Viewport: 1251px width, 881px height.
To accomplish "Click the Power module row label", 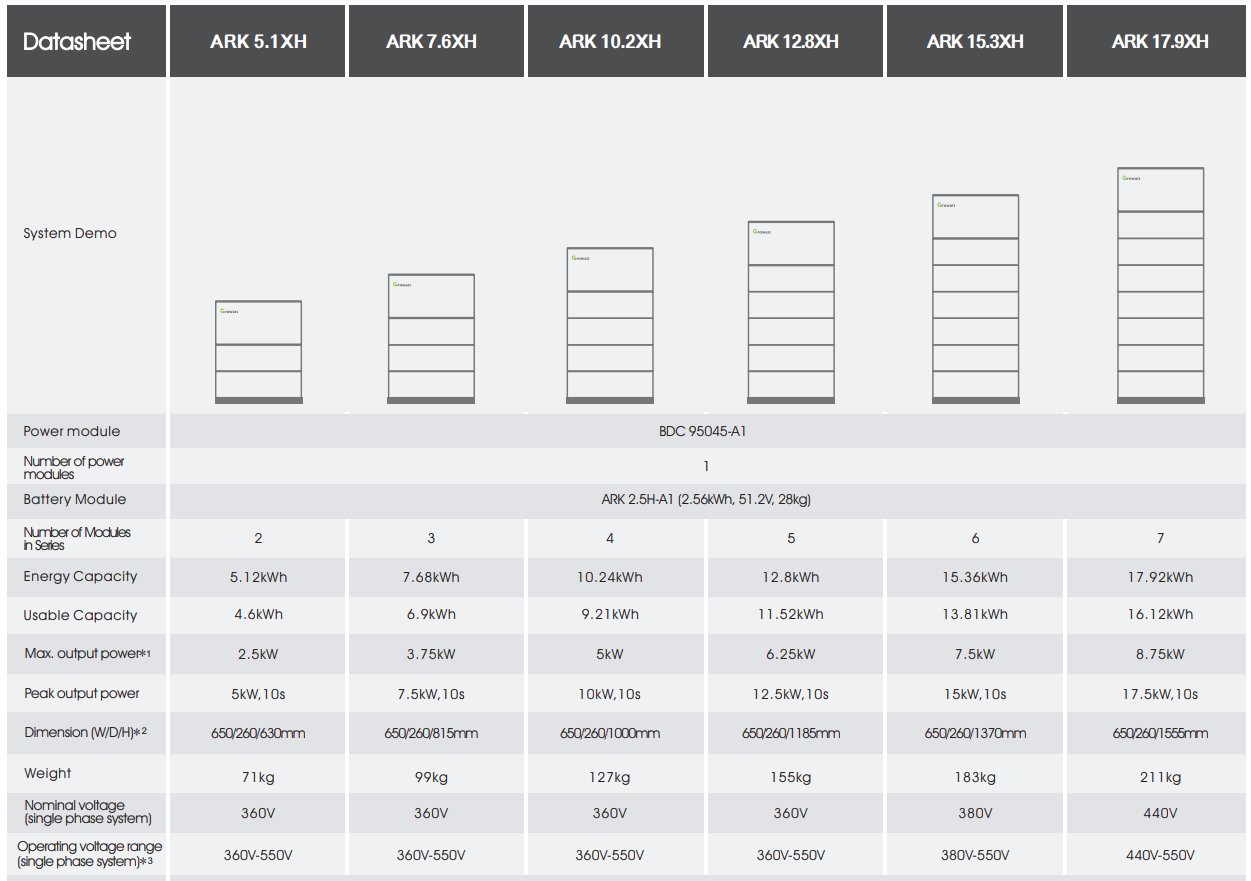I will (x=72, y=431).
